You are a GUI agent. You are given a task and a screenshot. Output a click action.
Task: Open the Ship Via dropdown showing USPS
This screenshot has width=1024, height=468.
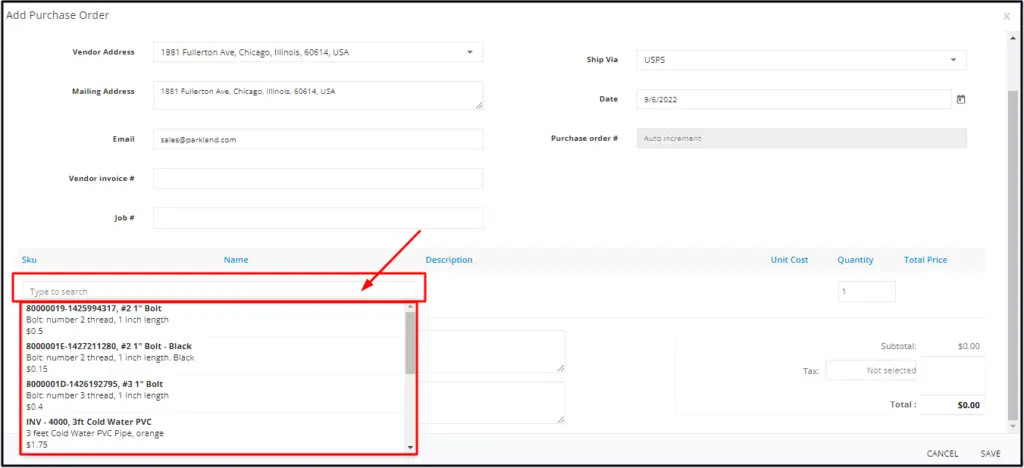click(x=801, y=60)
